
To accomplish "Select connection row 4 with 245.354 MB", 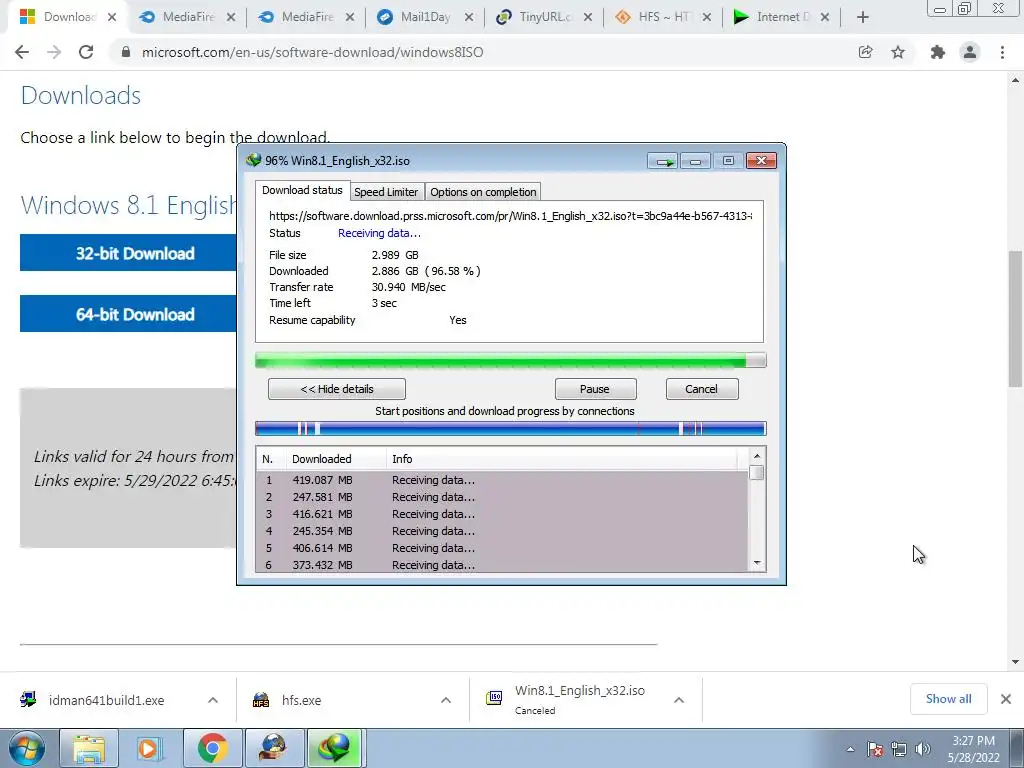I will (503, 531).
